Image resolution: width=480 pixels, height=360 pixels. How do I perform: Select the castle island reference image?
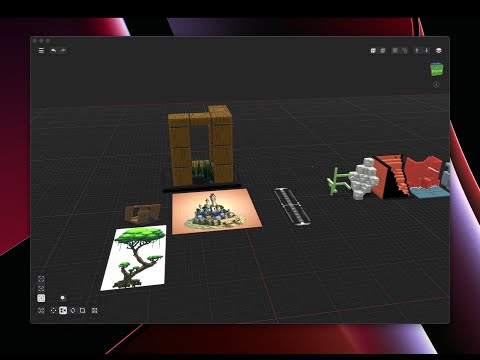[x=216, y=211]
